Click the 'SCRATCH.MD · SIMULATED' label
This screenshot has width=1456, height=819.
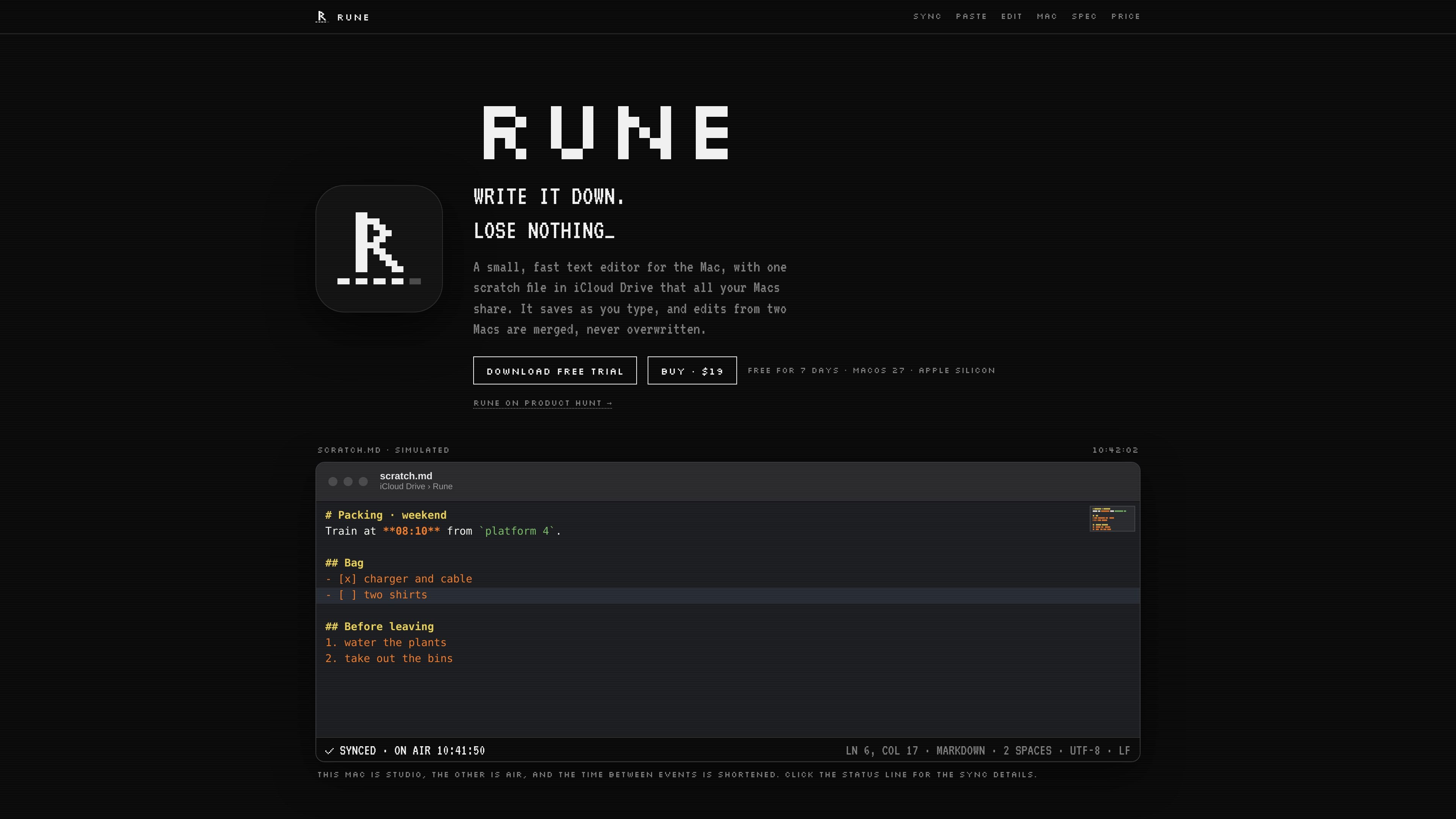pos(383,450)
